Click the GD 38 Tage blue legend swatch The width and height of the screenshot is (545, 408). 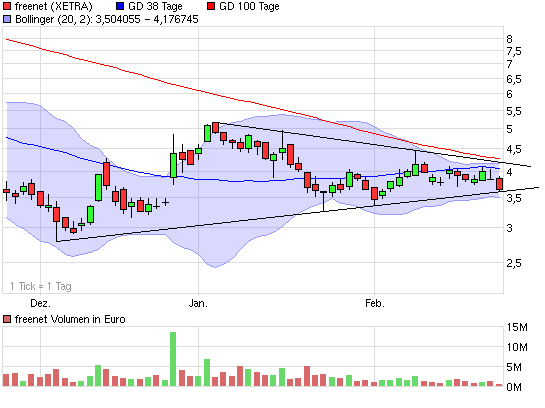pos(120,6)
